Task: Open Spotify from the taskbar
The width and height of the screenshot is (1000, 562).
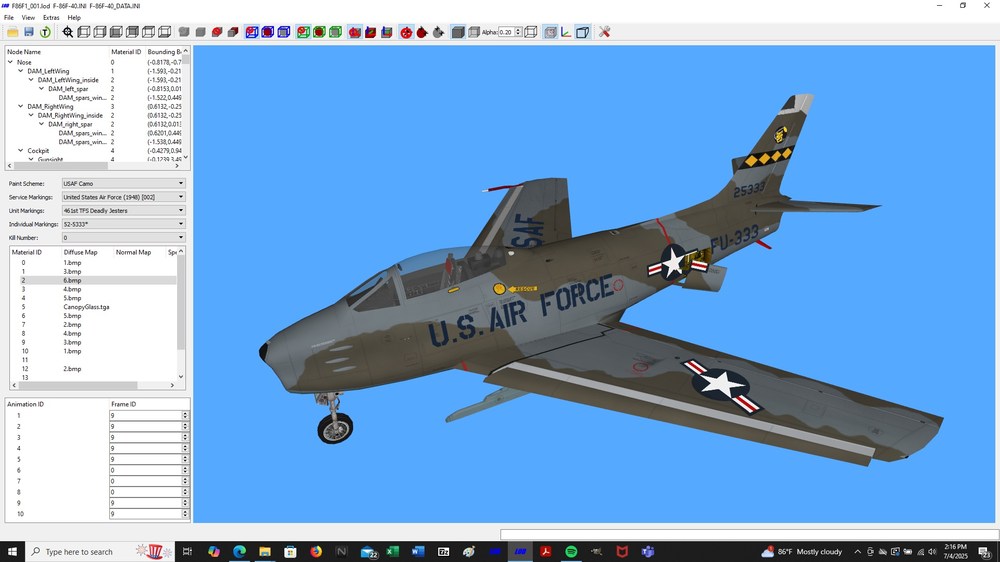Action: [x=571, y=552]
